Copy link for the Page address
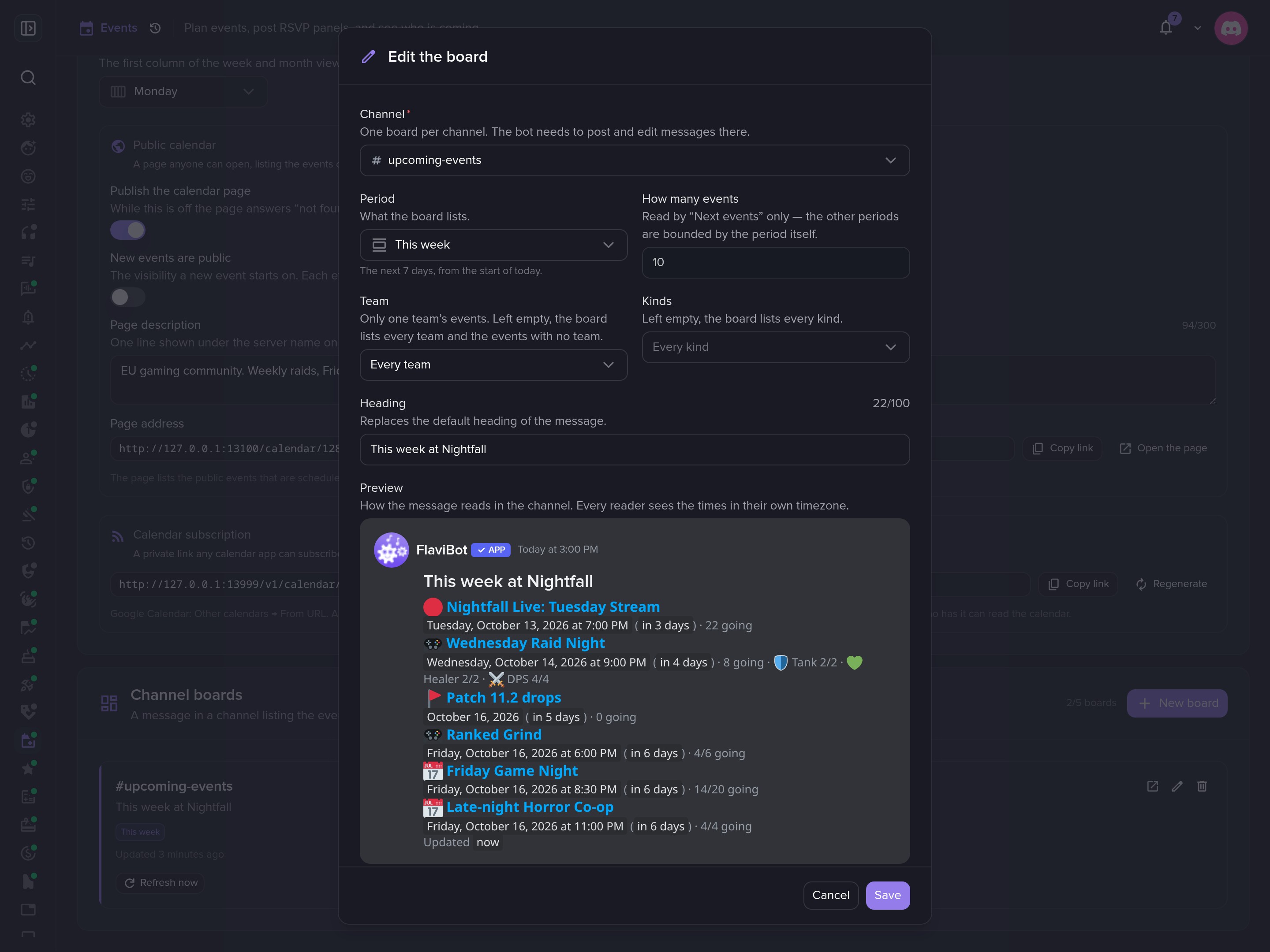 [x=1062, y=448]
